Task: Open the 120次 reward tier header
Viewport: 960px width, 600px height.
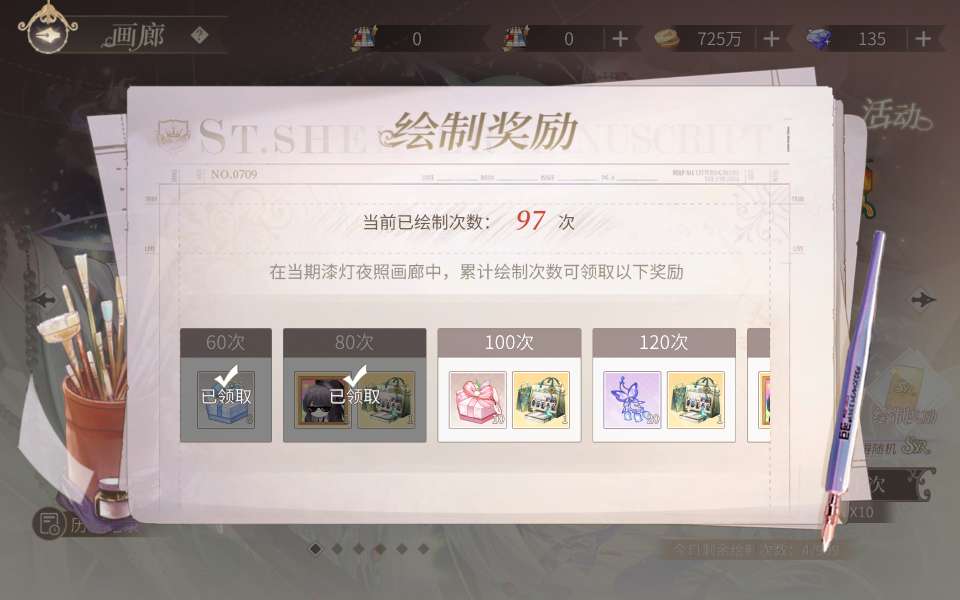Action: point(664,342)
